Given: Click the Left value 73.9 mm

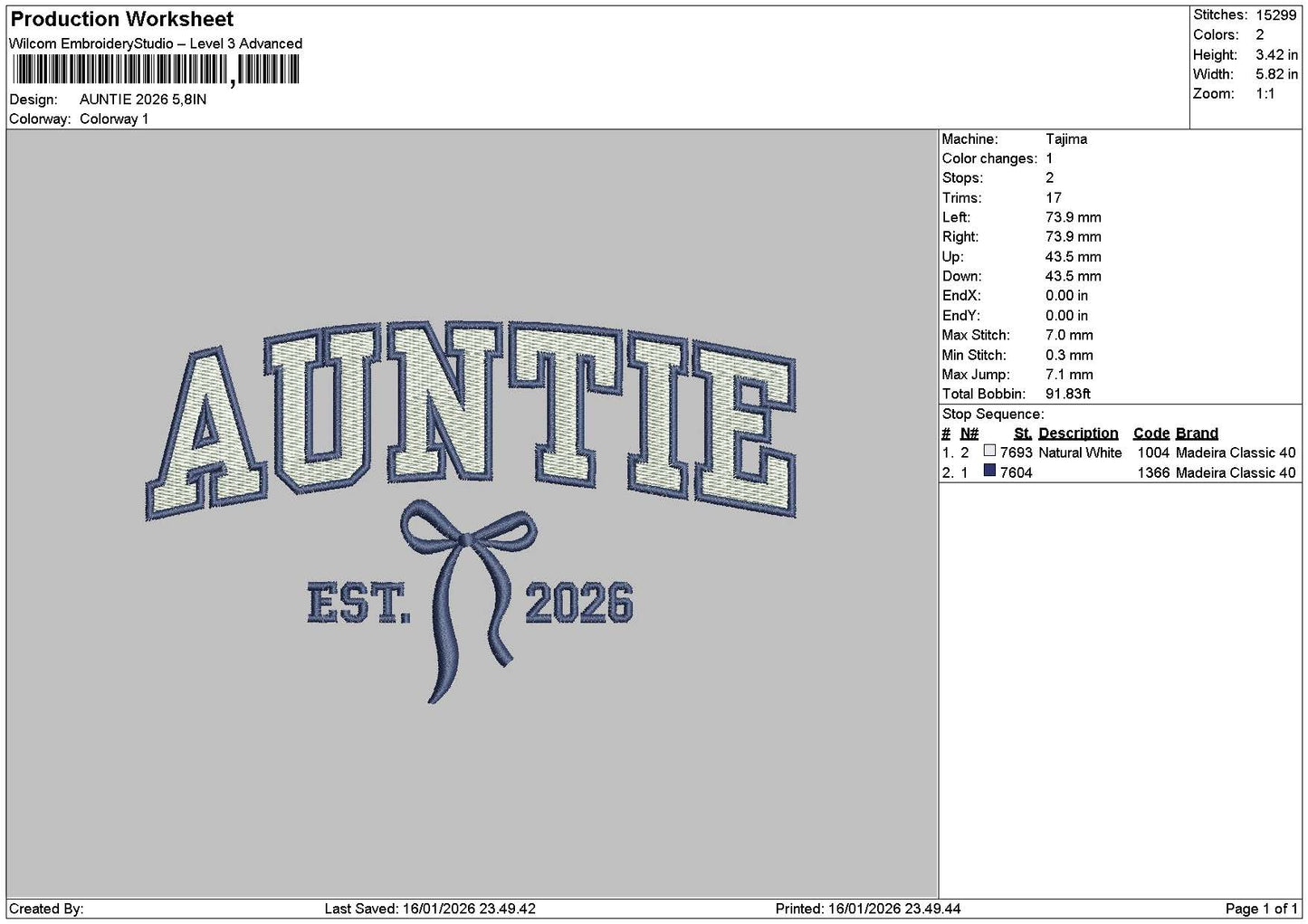Looking at the screenshot, I should (x=1074, y=217).
